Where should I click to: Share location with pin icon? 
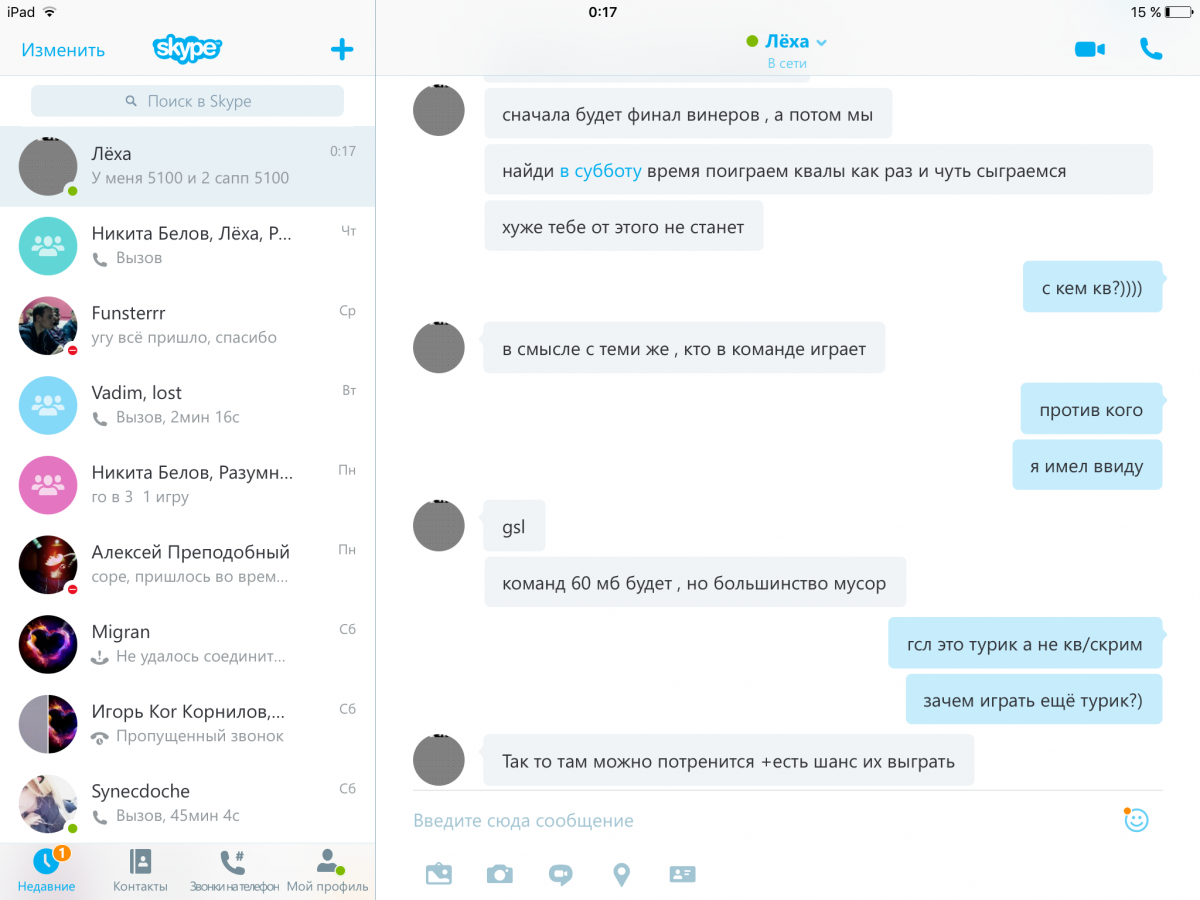point(622,875)
